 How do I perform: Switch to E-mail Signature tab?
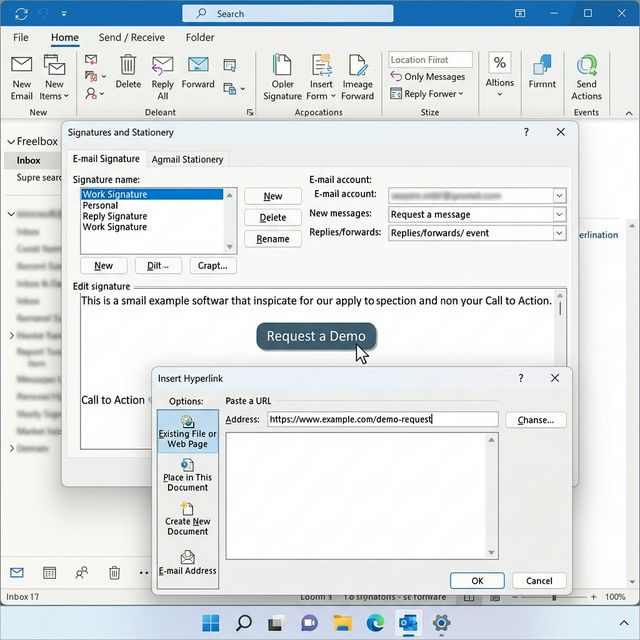(106, 159)
